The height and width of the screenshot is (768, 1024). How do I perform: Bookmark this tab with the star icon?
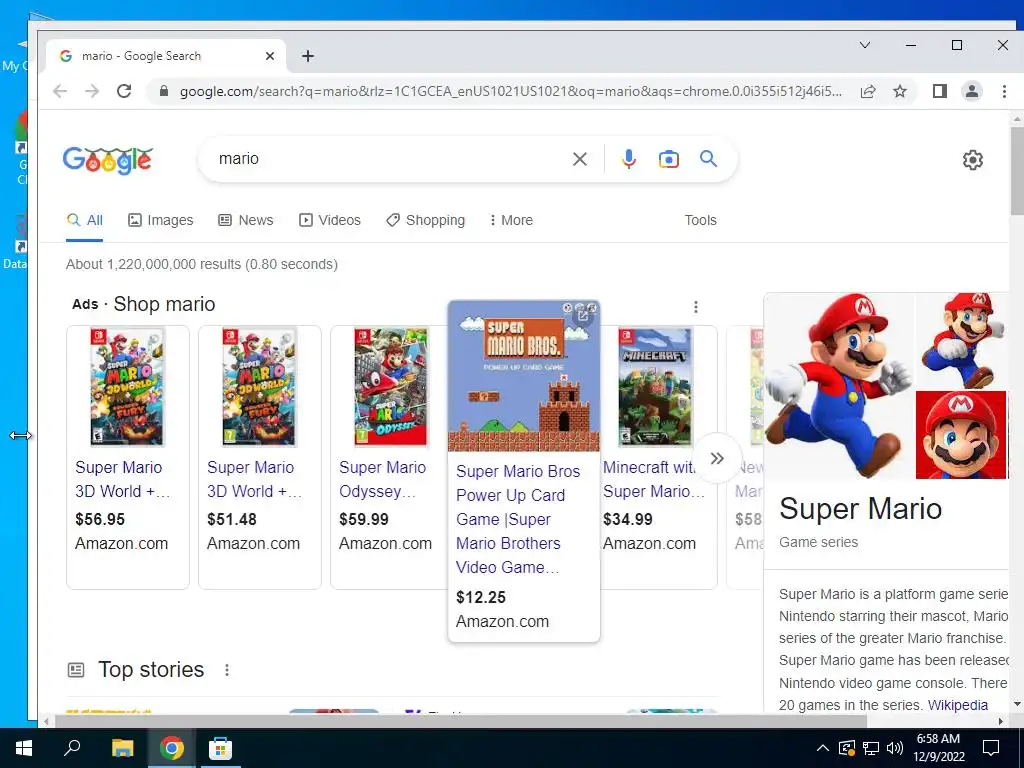pos(900,91)
